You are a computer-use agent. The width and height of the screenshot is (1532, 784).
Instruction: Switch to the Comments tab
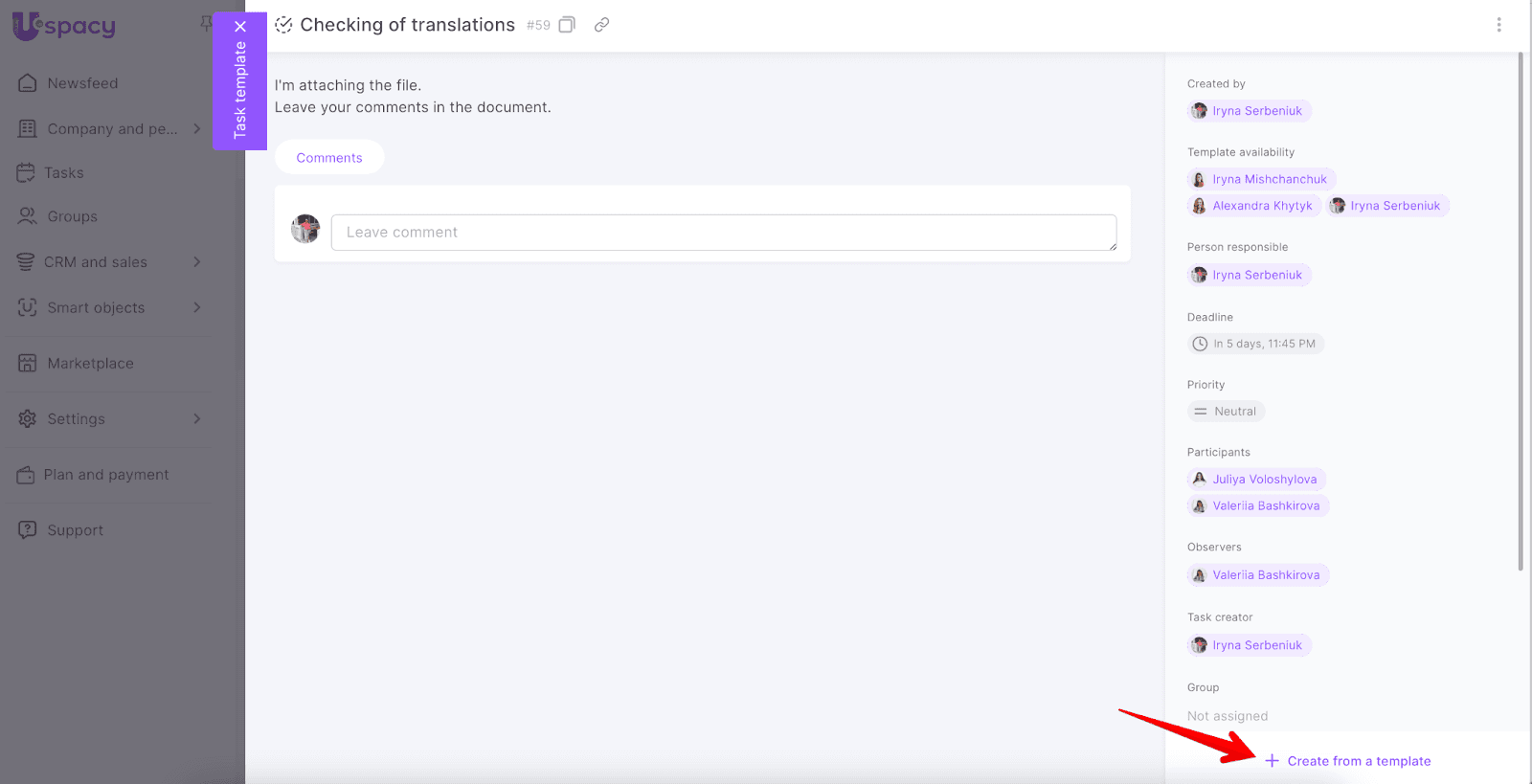(329, 158)
